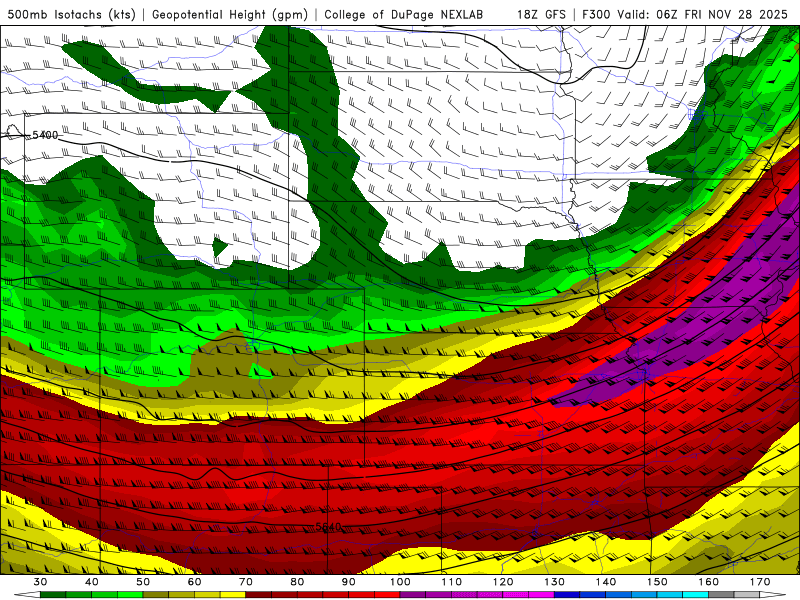800x600 pixels.
Task: Click the 5400 height contour label
Action: click(45, 135)
